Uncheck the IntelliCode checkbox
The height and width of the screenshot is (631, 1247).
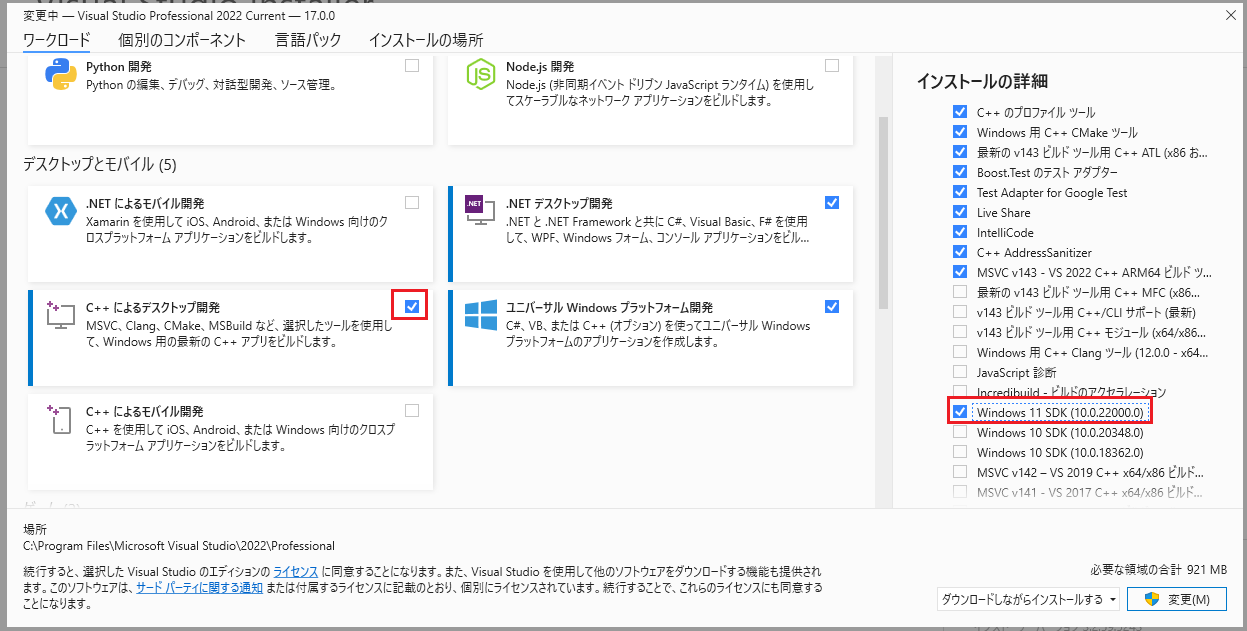960,232
